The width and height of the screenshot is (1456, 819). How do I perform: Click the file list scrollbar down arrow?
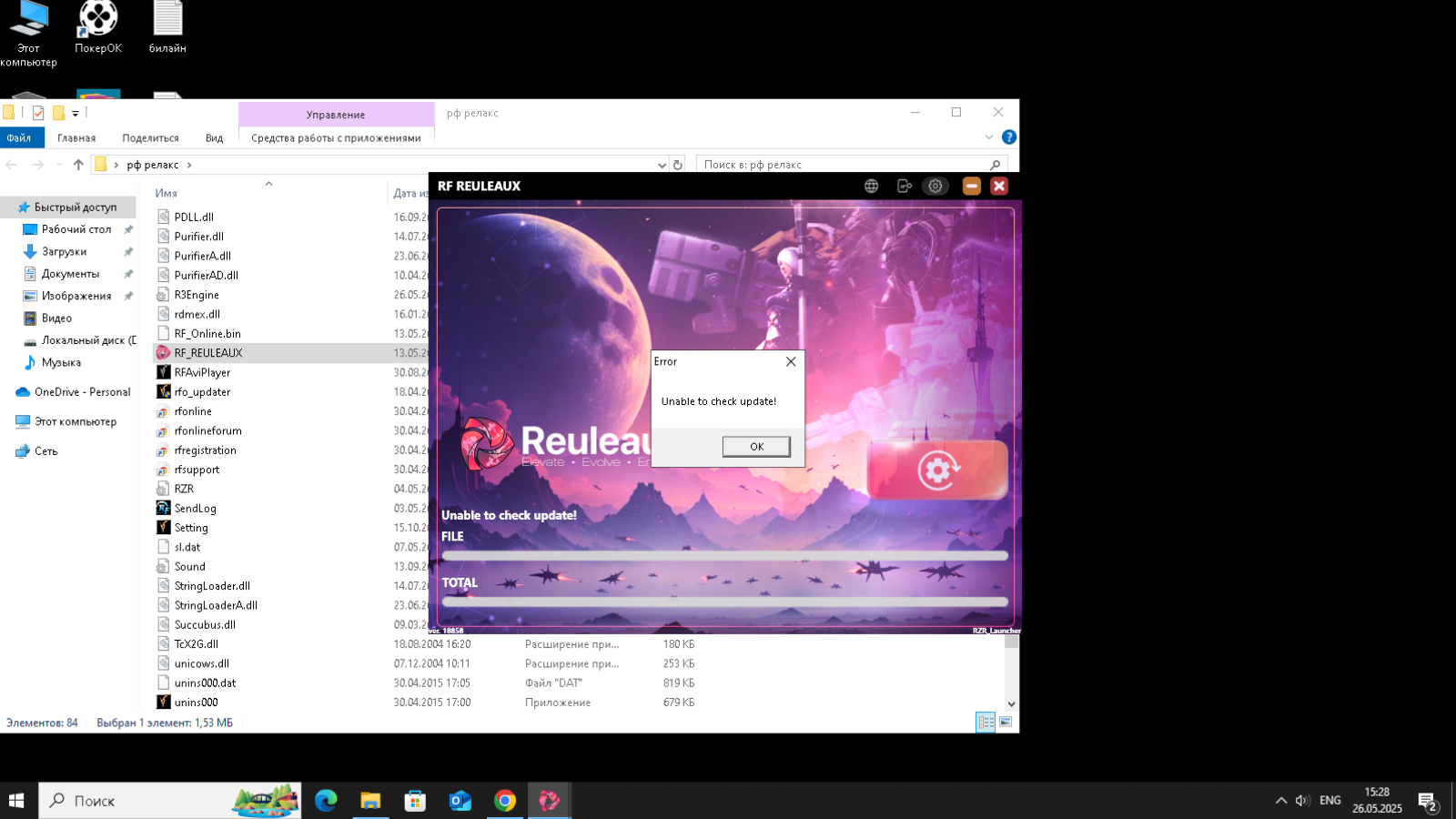[1011, 704]
